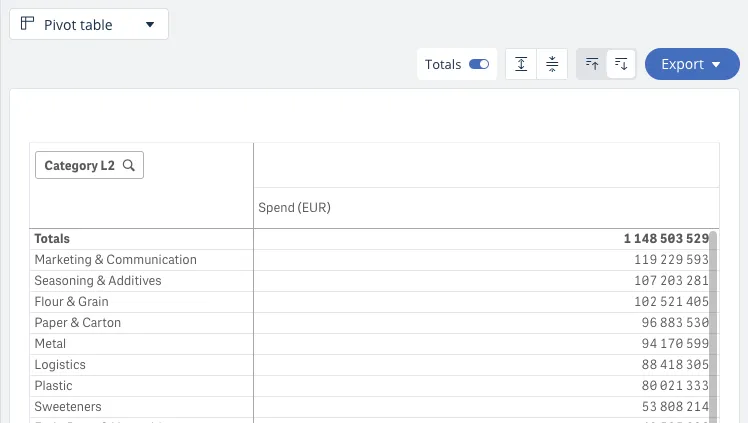
Task: Select the Logistics category row
Action: click(x=60, y=365)
